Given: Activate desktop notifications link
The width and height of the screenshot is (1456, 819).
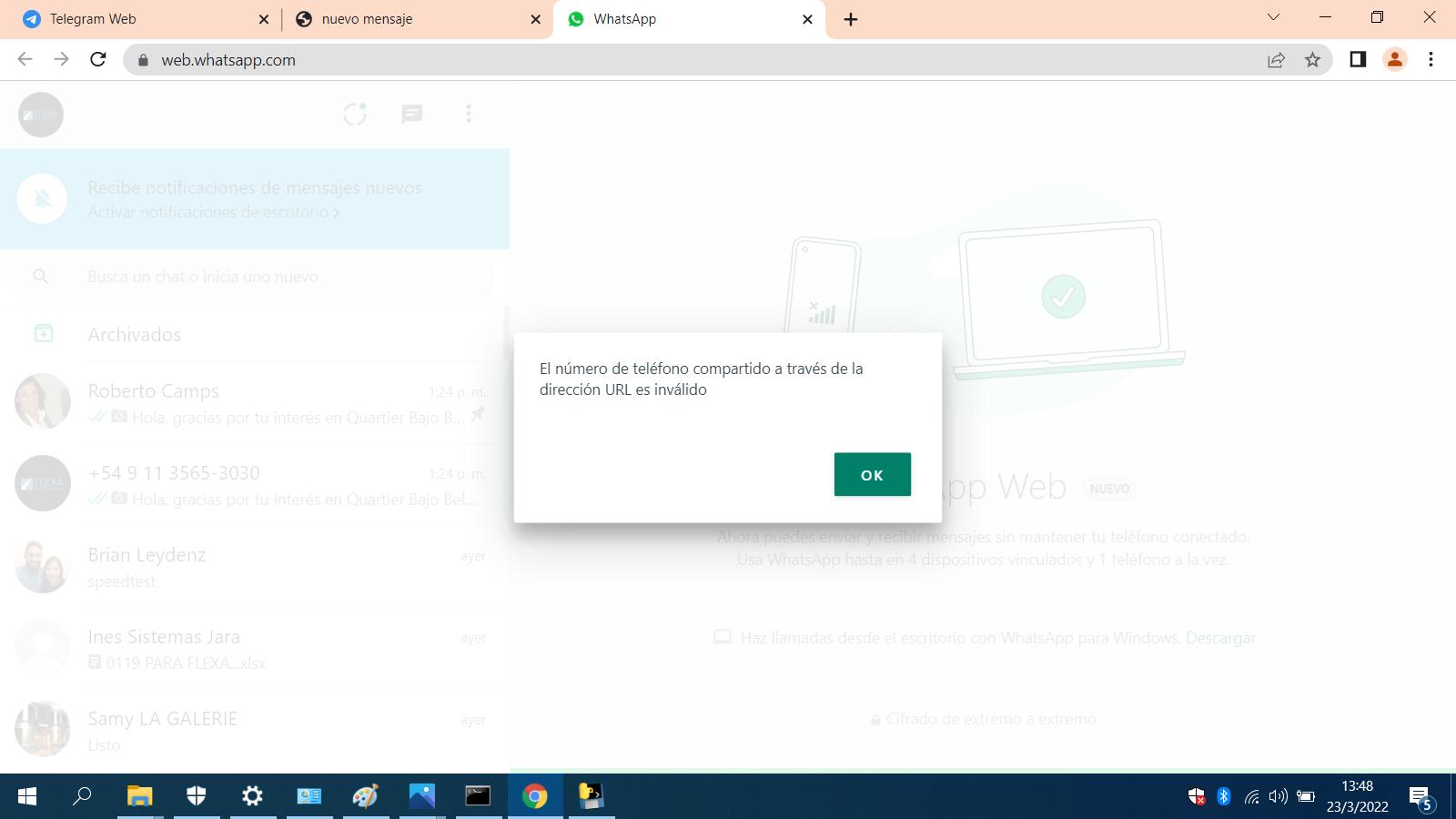Looking at the screenshot, I should [x=214, y=212].
